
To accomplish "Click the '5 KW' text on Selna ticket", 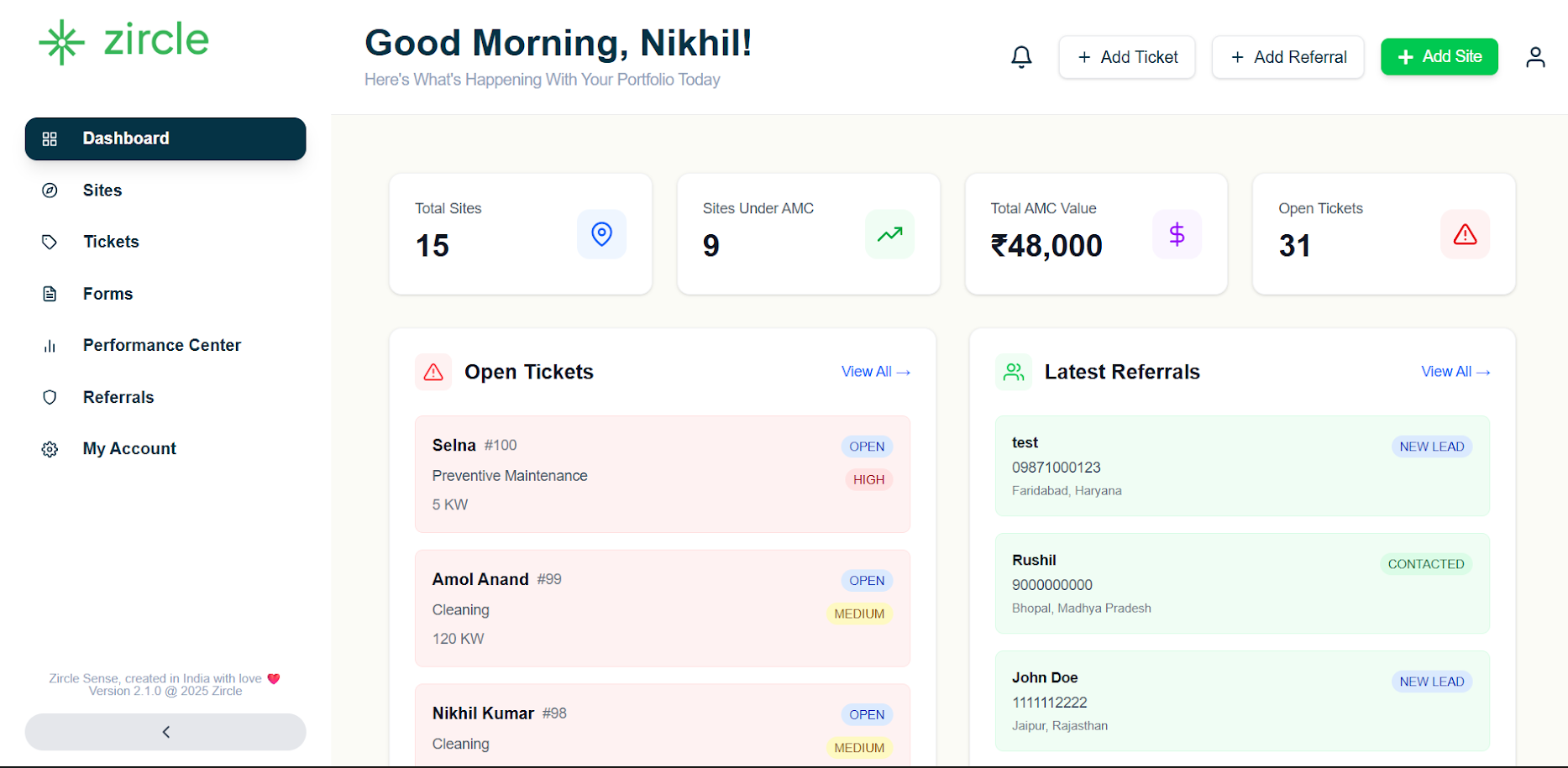I will (x=450, y=504).
